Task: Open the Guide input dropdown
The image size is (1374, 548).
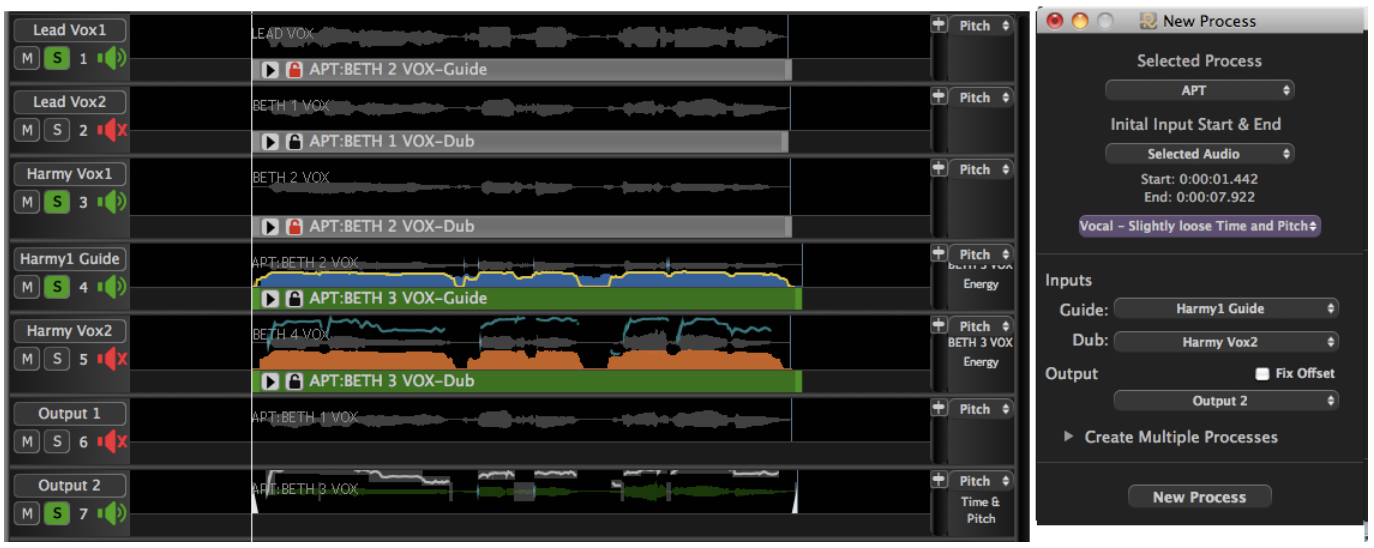Action: (x=1226, y=309)
